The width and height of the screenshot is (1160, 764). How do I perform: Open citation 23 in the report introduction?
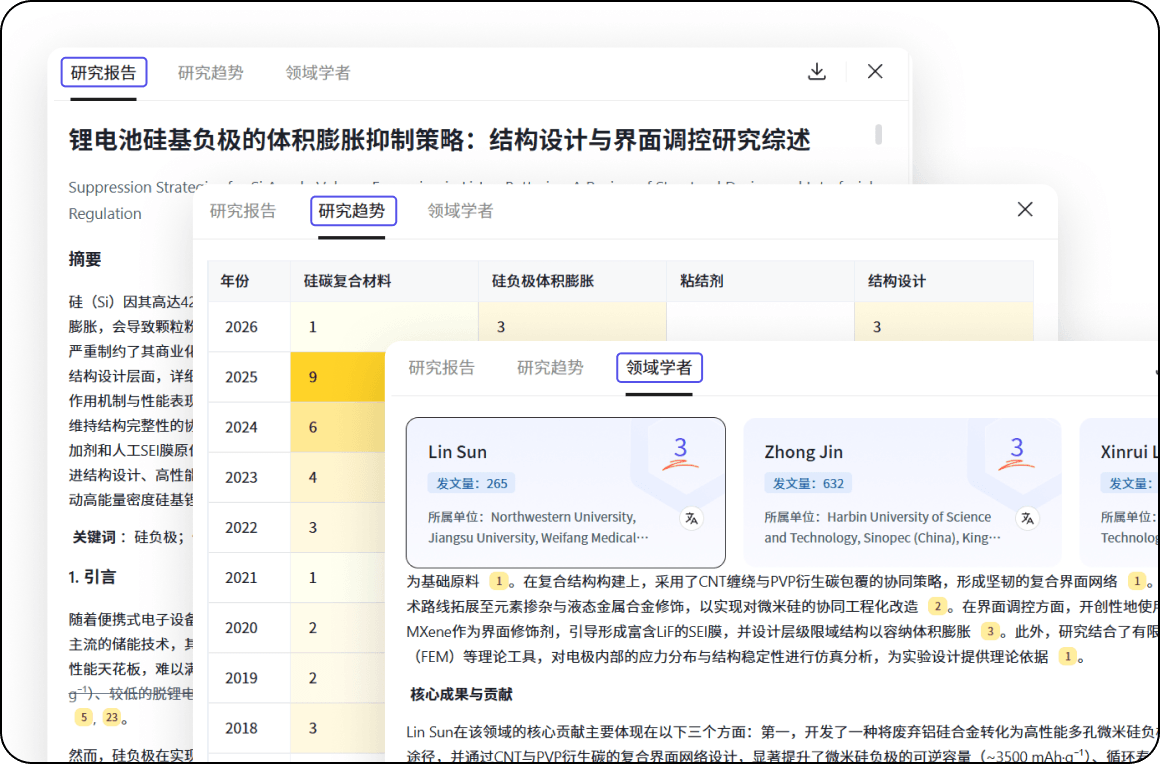[112, 717]
